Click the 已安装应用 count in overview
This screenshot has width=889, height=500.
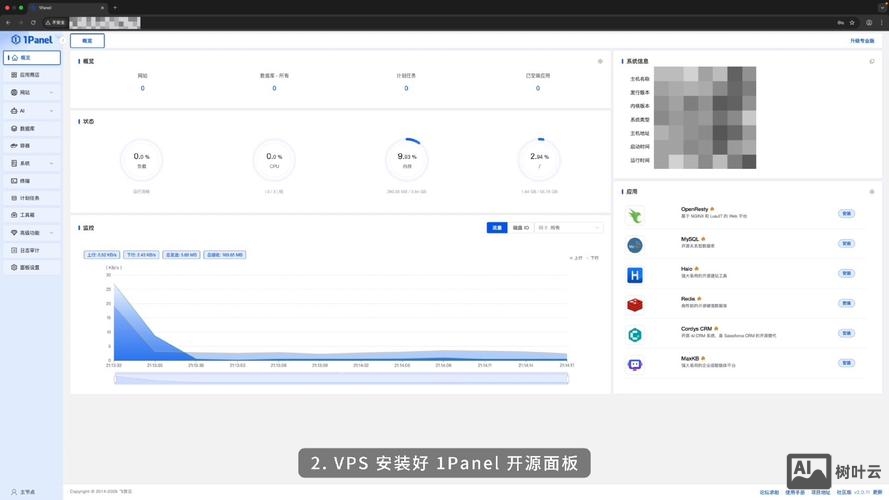(x=537, y=88)
